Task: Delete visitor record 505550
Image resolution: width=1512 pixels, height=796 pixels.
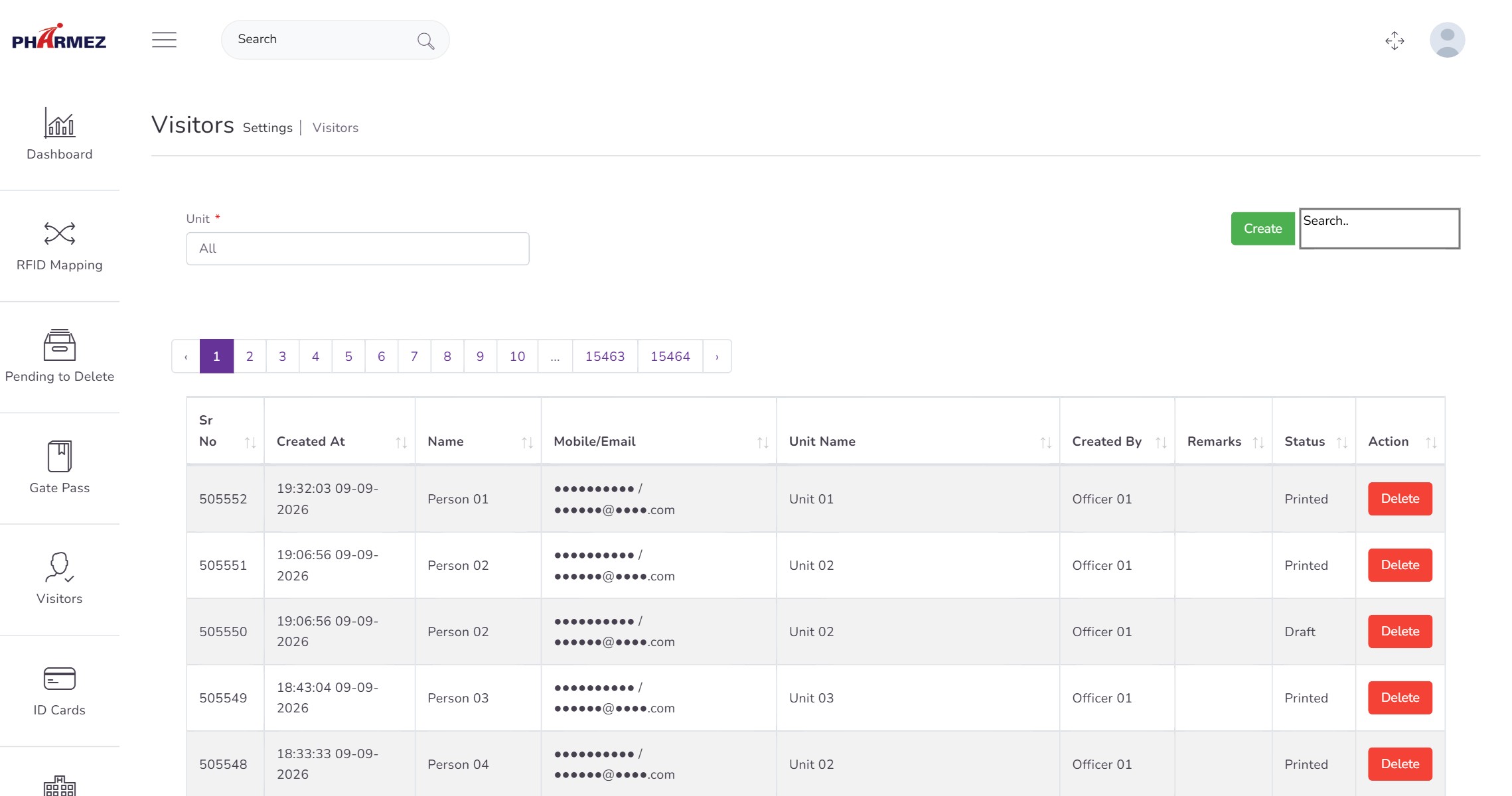Action: (x=1400, y=631)
